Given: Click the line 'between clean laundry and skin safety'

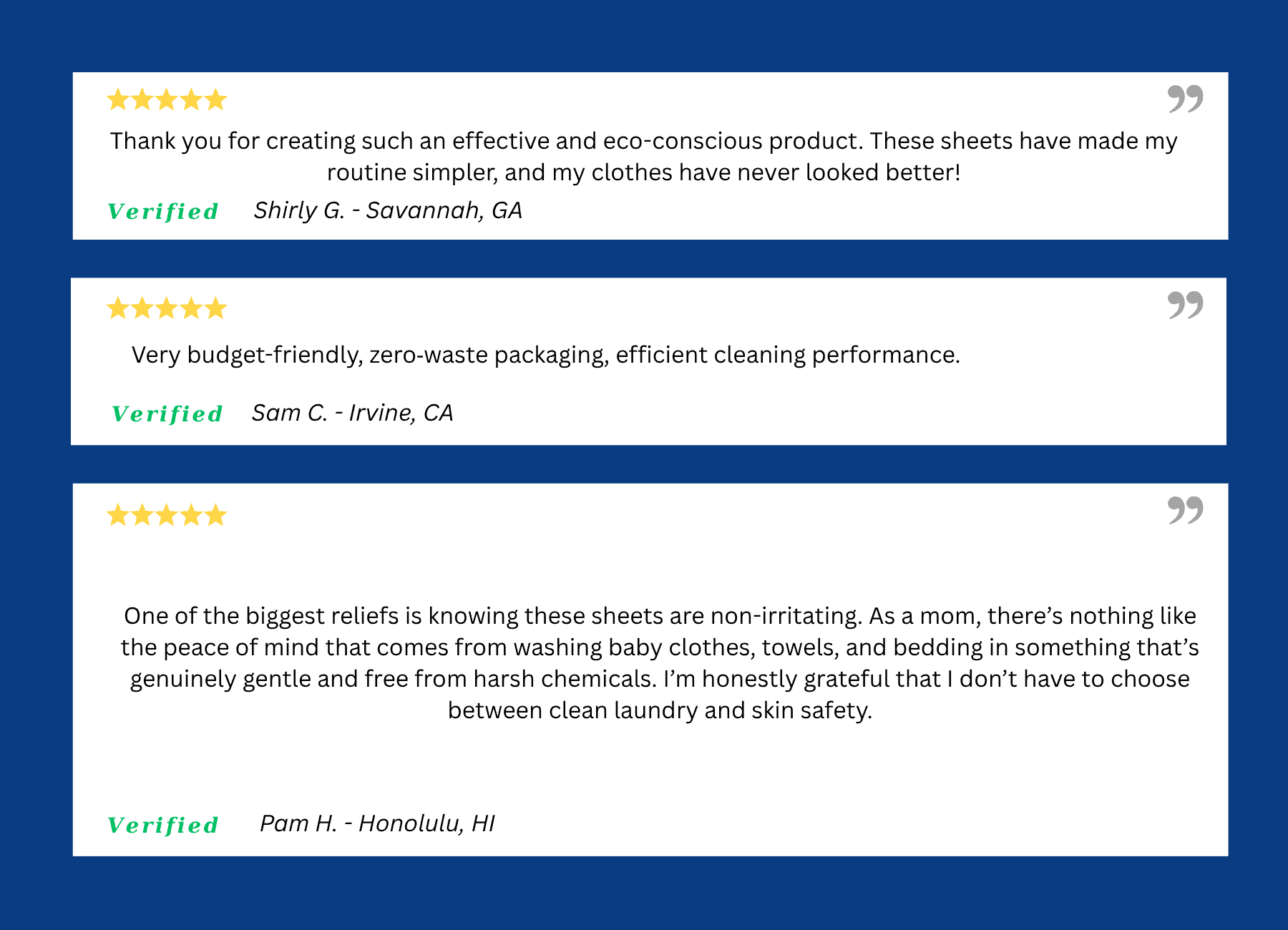Looking at the screenshot, I should 660,710.
